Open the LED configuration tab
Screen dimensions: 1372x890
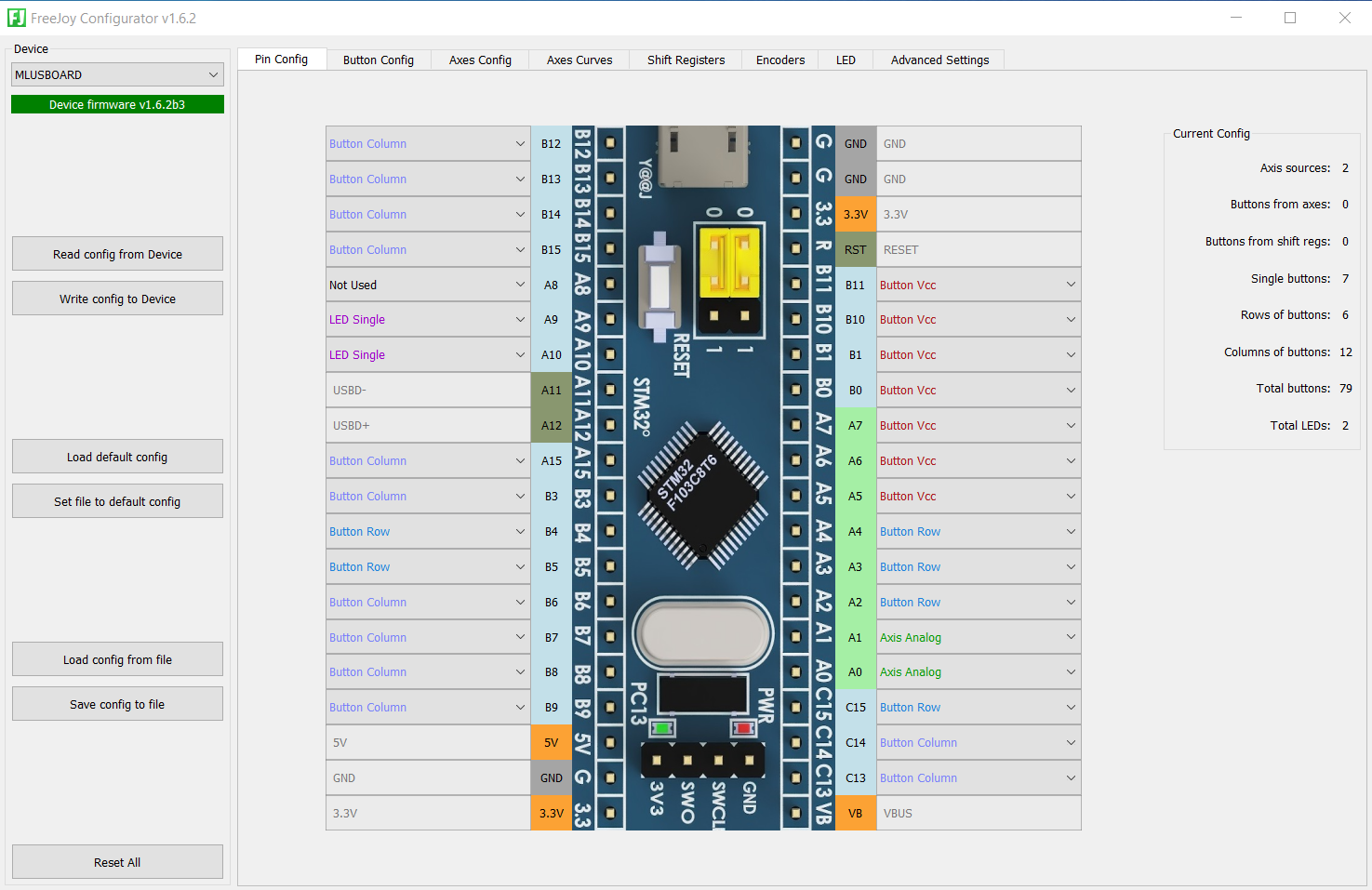point(846,60)
